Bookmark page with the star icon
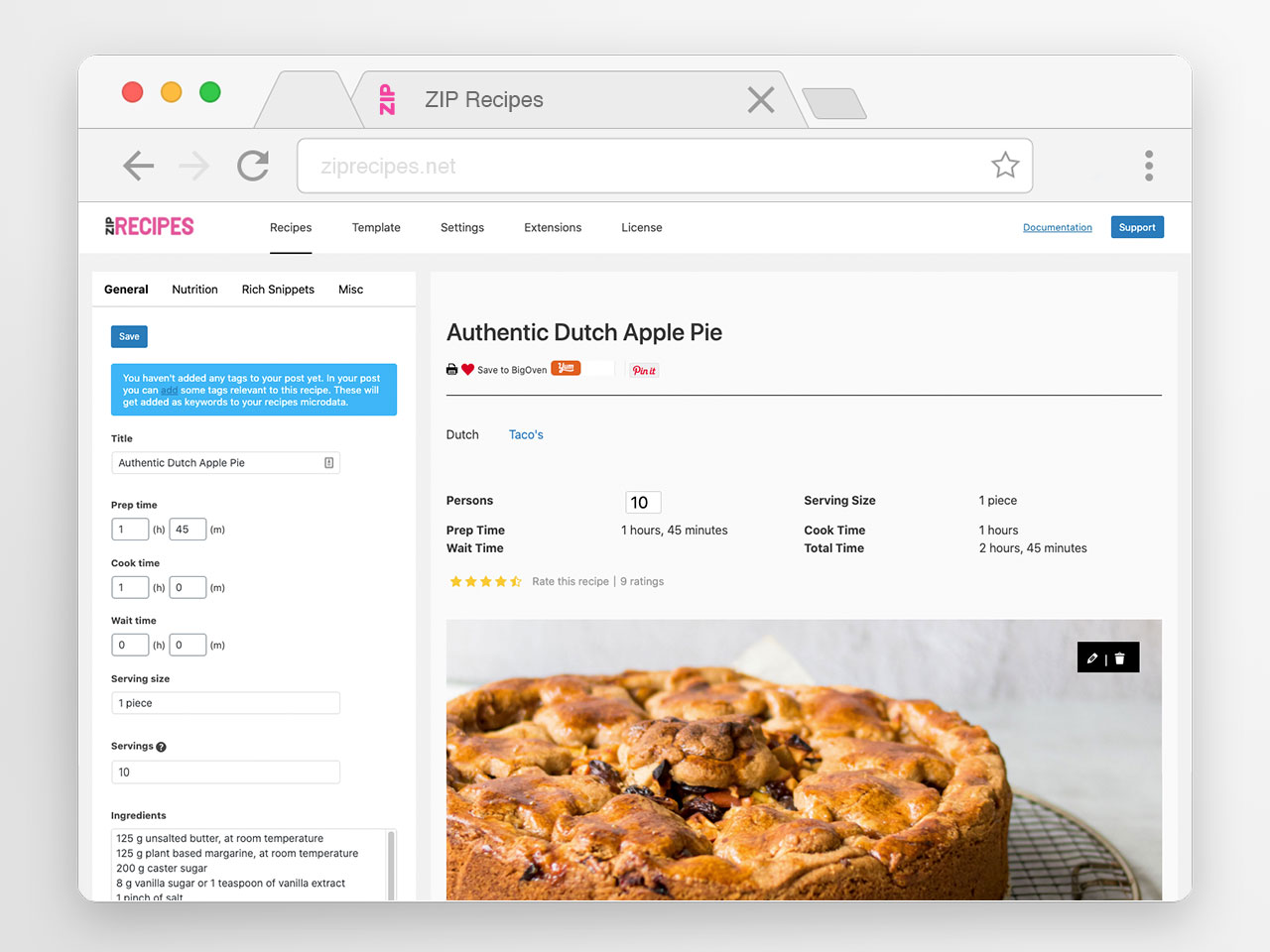1270x952 pixels. [1005, 165]
